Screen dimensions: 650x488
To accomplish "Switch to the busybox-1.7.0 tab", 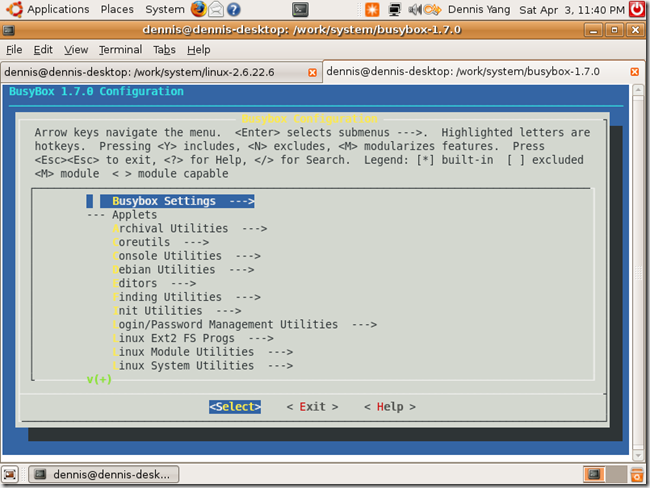I will (483, 72).
